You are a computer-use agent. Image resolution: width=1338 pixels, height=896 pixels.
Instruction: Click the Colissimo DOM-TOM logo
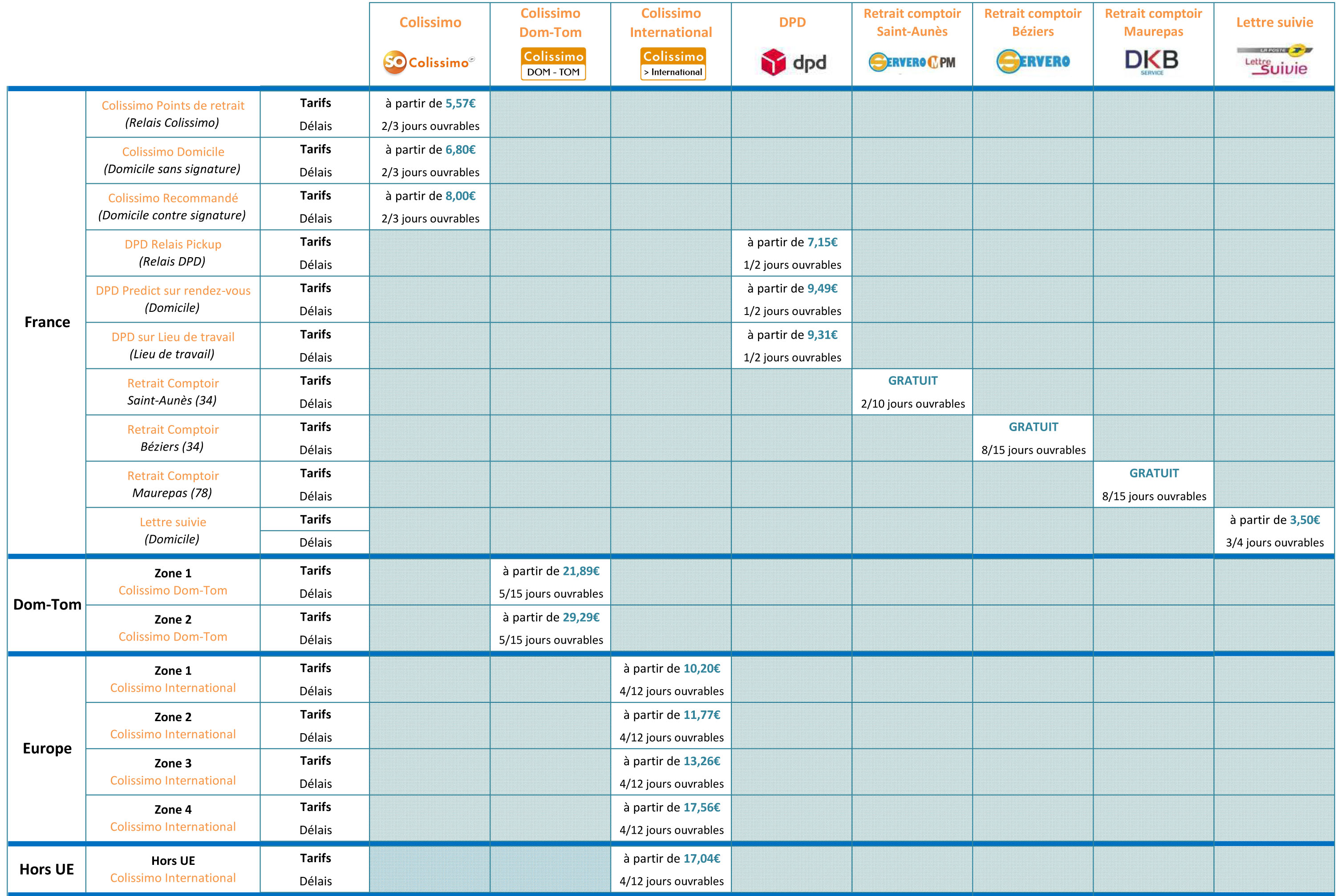[x=553, y=64]
